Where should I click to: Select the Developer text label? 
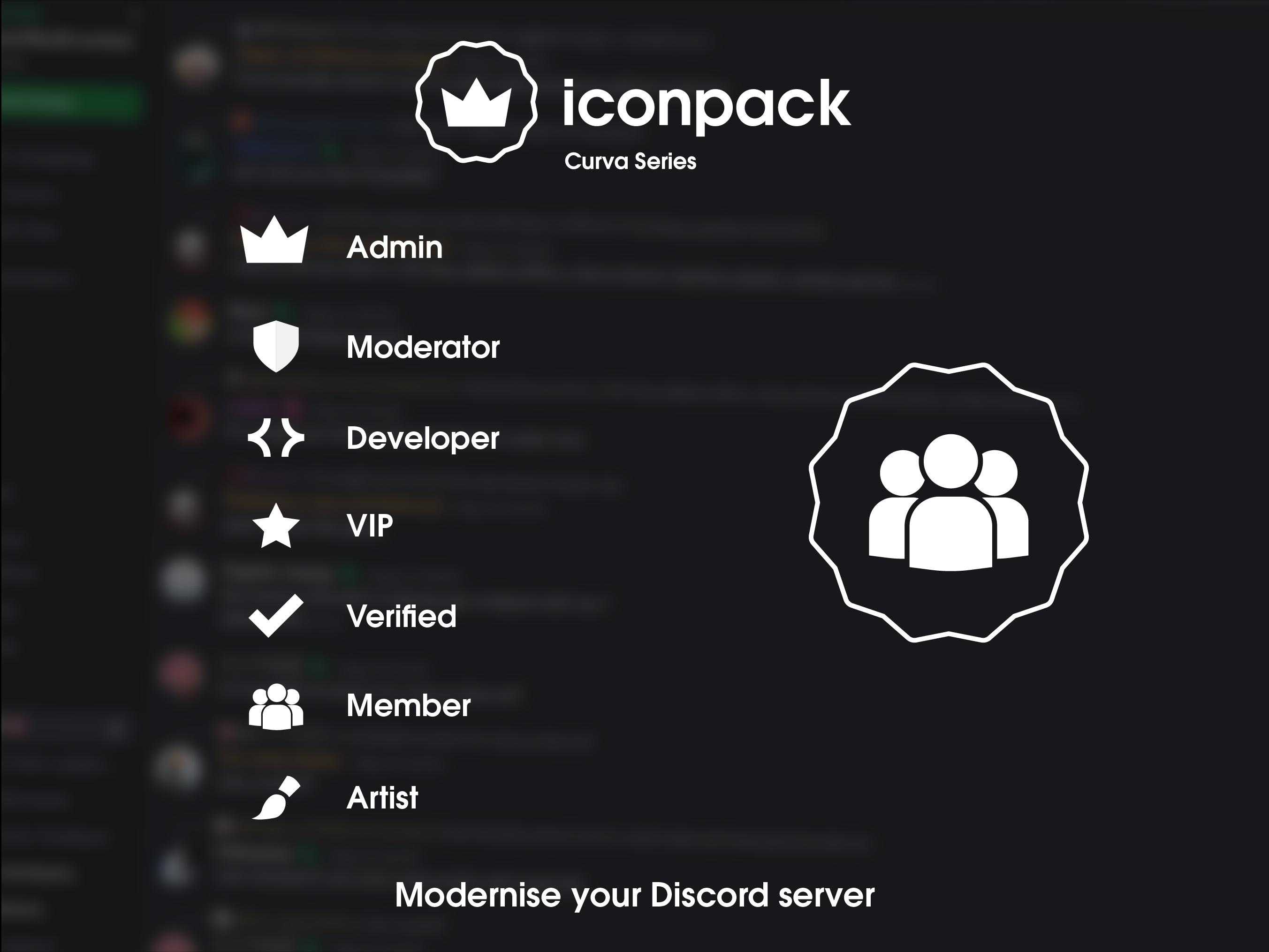click(423, 439)
